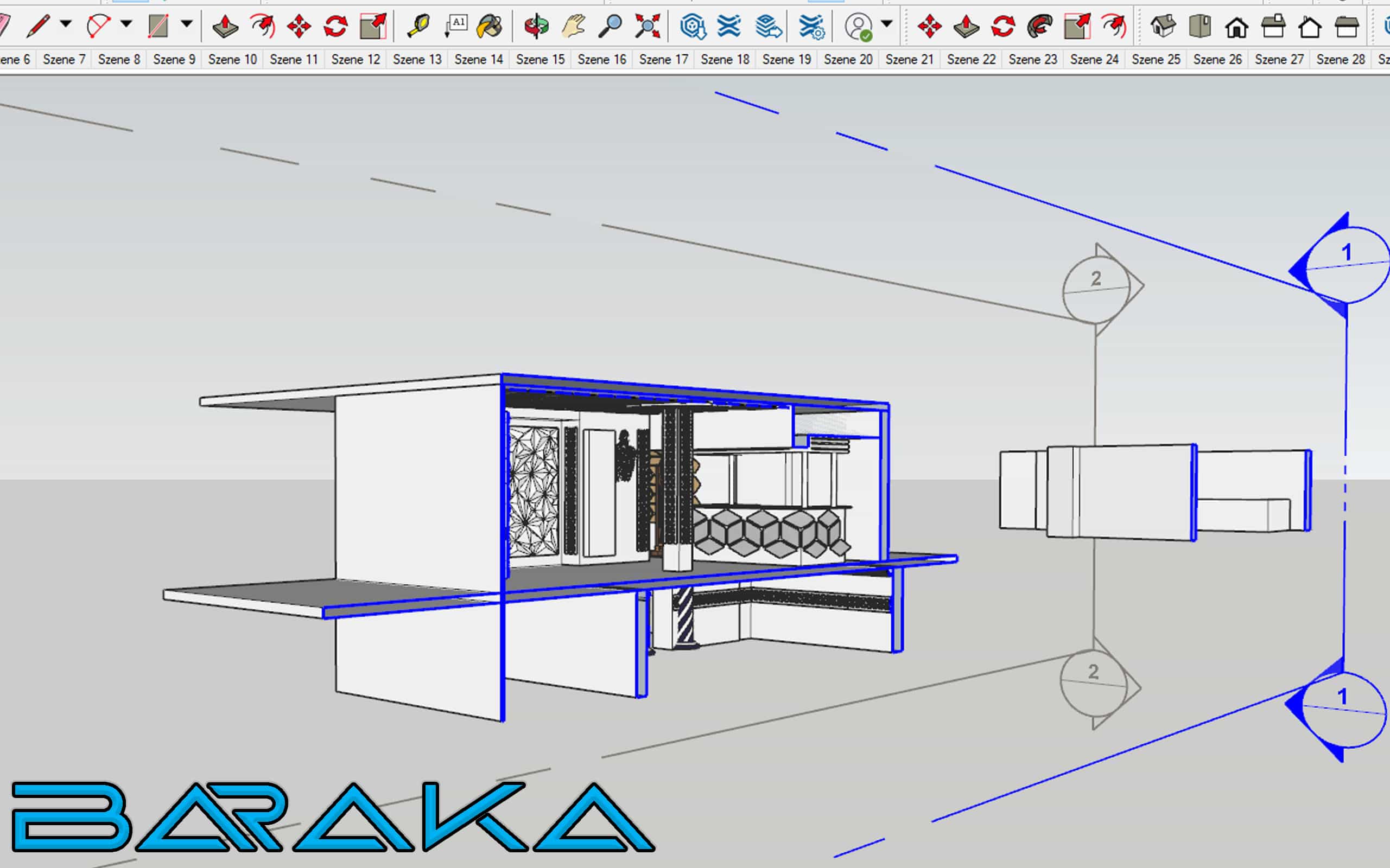This screenshot has height=868, width=1390.
Task: Switch to the Iso view
Action: pyautogui.click(x=1163, y=26)
